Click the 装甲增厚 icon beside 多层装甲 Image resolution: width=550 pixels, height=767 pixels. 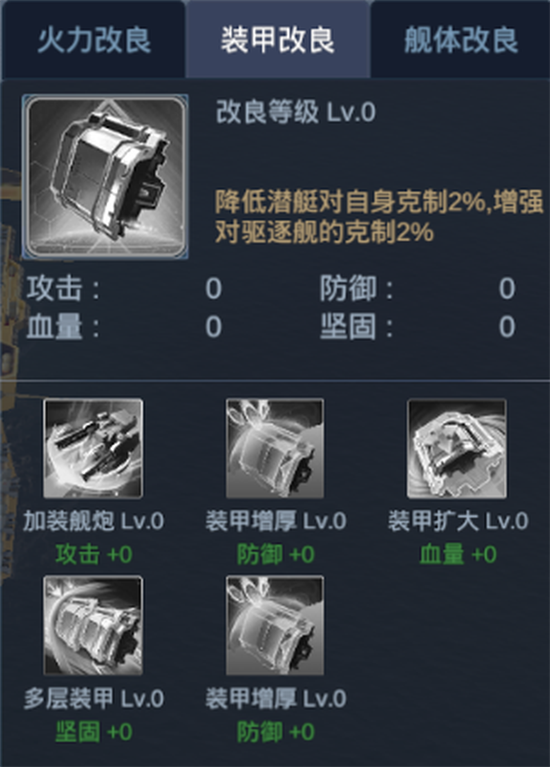(275, 626)
